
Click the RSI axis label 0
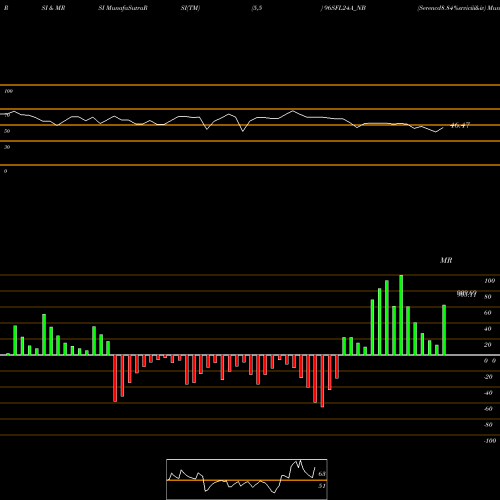point(5,171)
